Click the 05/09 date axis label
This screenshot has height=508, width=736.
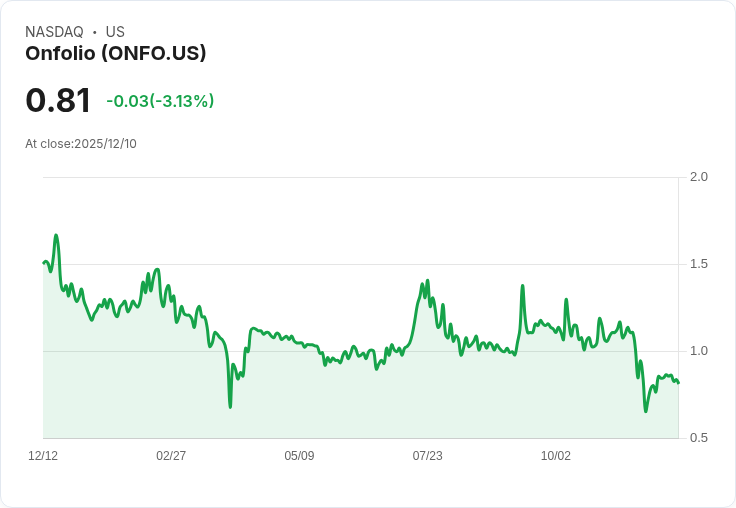(299, 456)
